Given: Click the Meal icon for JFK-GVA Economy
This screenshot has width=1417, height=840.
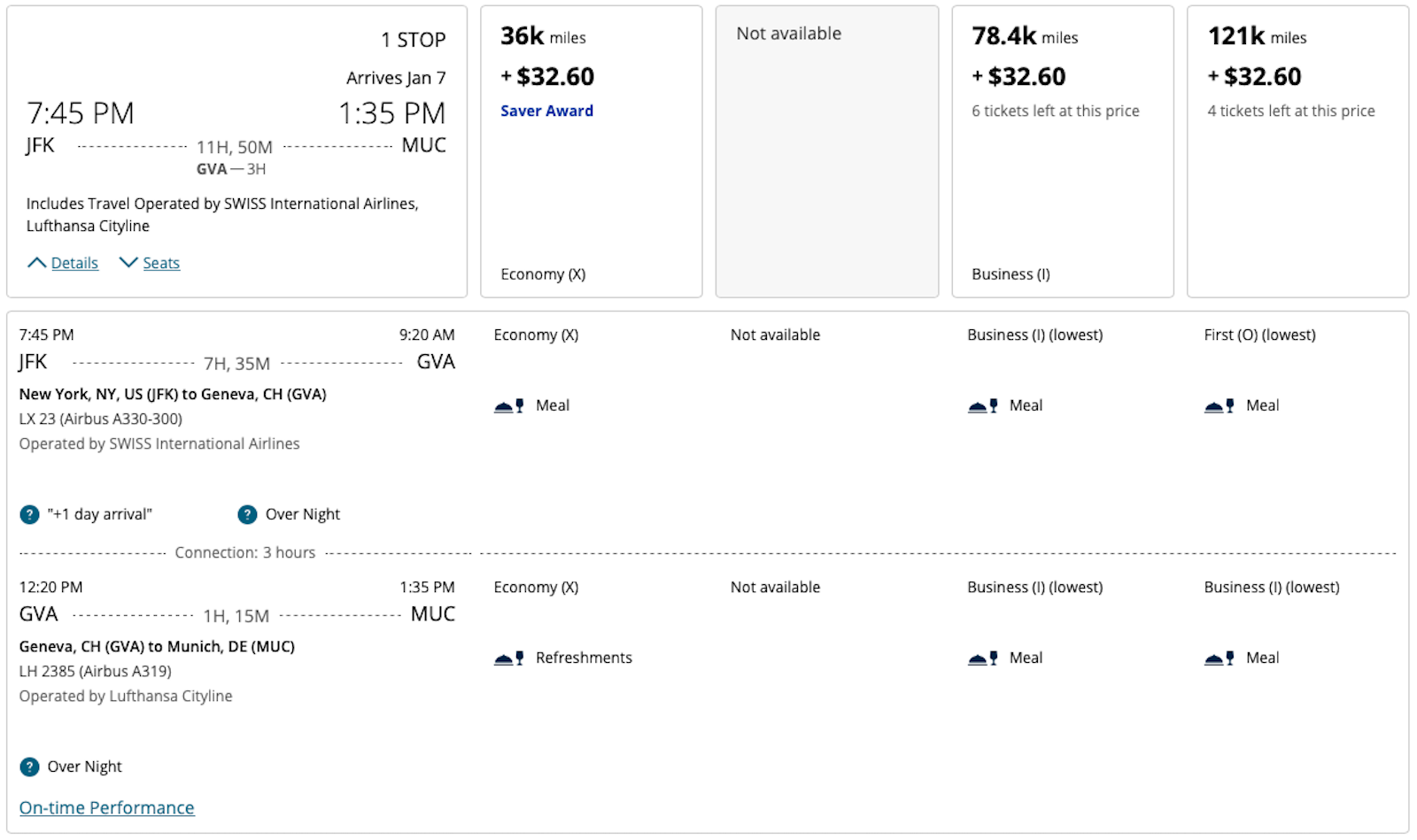Looking at the screenshot, I should click(507, 405).
